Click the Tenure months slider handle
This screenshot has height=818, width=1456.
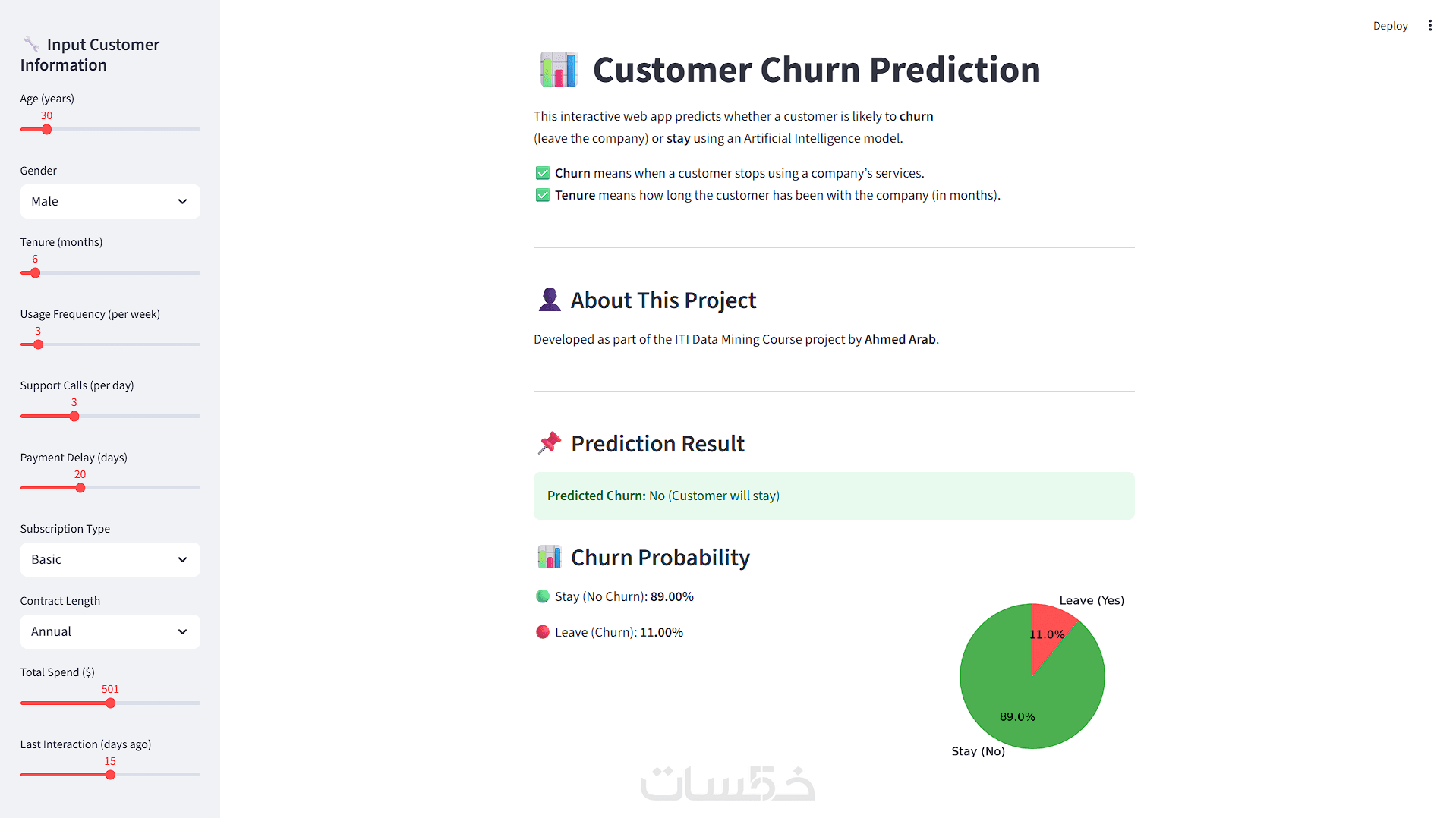click(x=35, y=273)
